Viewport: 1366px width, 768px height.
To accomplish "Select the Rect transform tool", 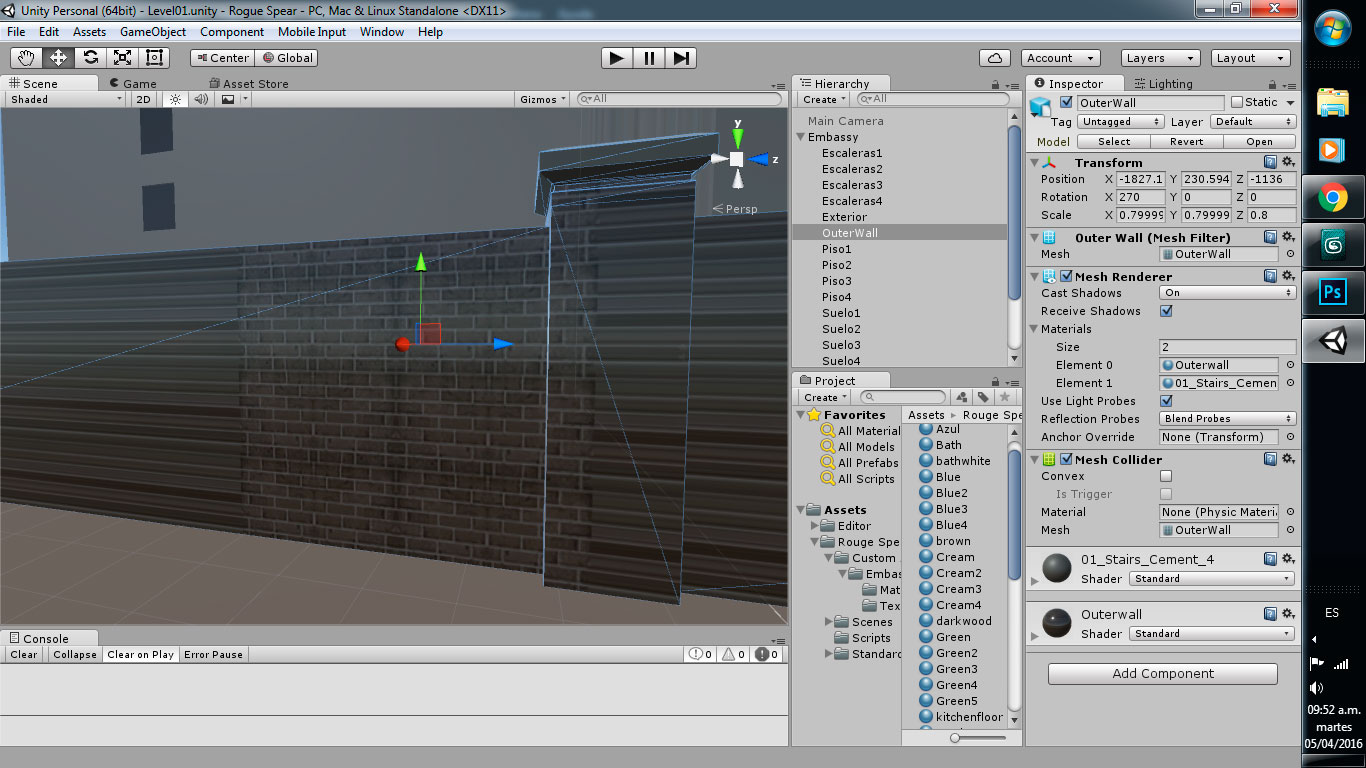I will point(154,58).
